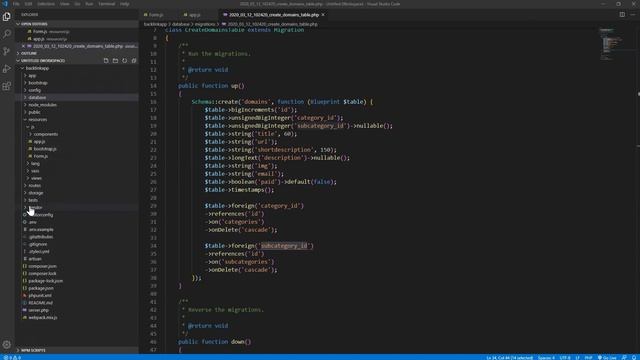Click the feedback icon in status bar
The image size is (640, 360).
[624, 358]
